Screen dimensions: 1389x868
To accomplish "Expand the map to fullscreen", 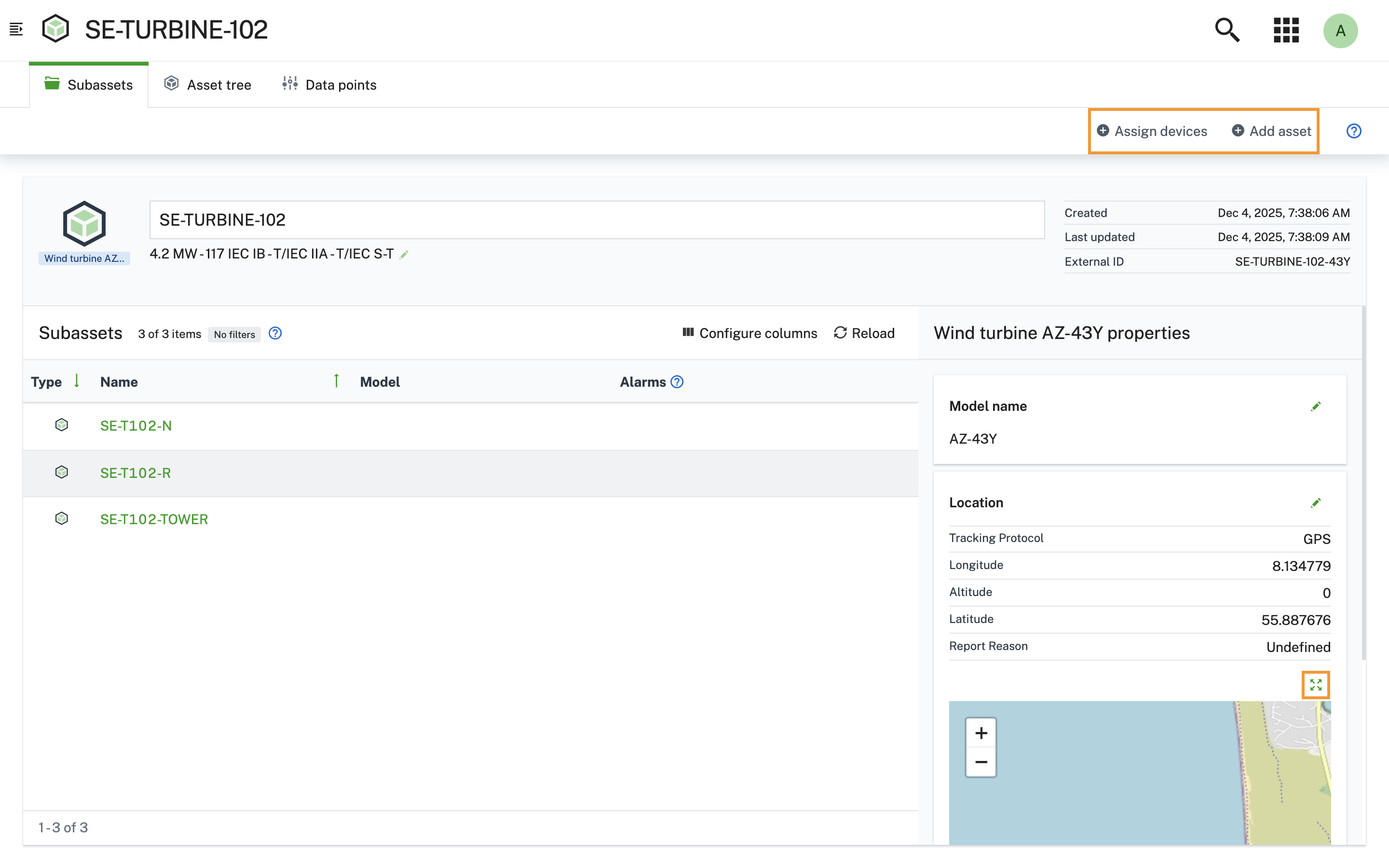I will coord(1316,685).
